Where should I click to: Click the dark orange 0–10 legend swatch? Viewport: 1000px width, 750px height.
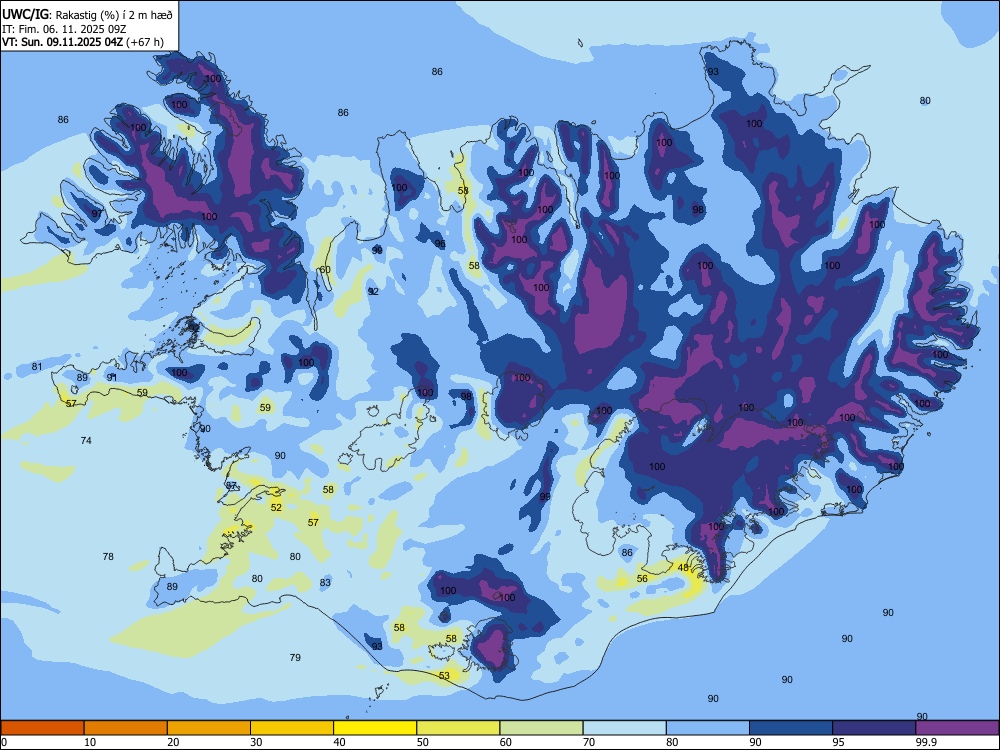click(42, 728)
